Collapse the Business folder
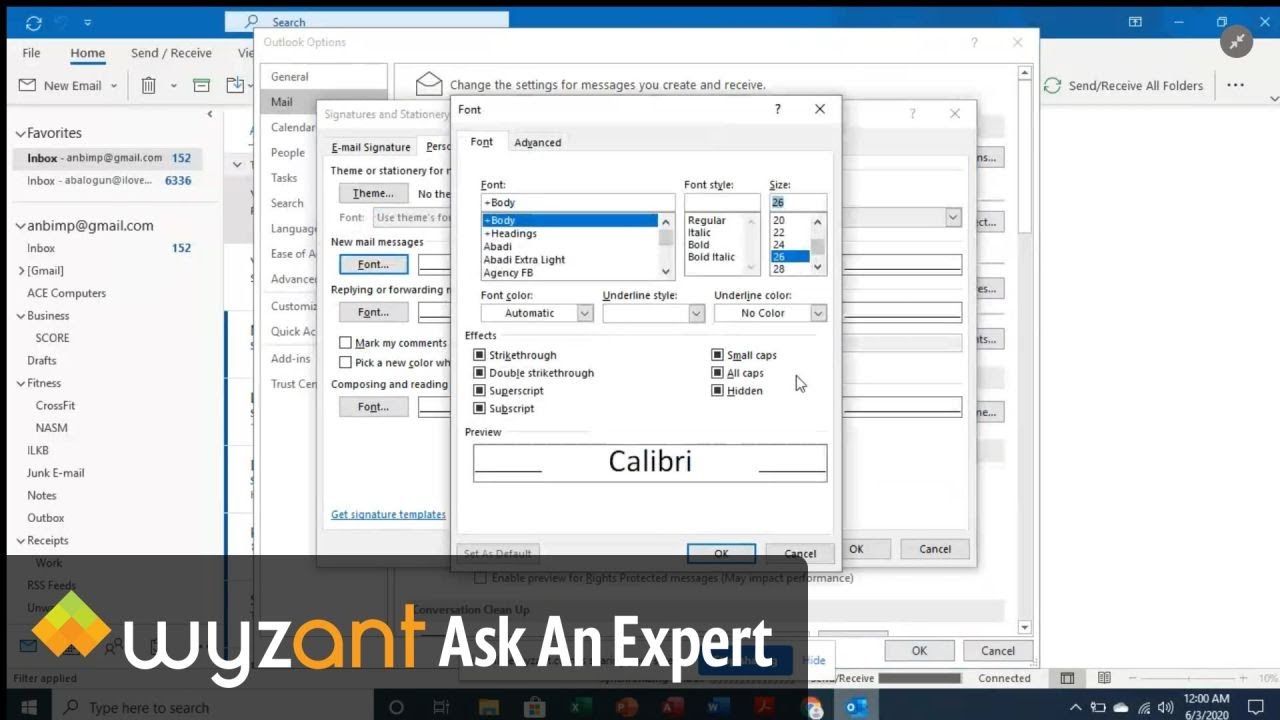1280x720 pixels. tap(20, 316)
